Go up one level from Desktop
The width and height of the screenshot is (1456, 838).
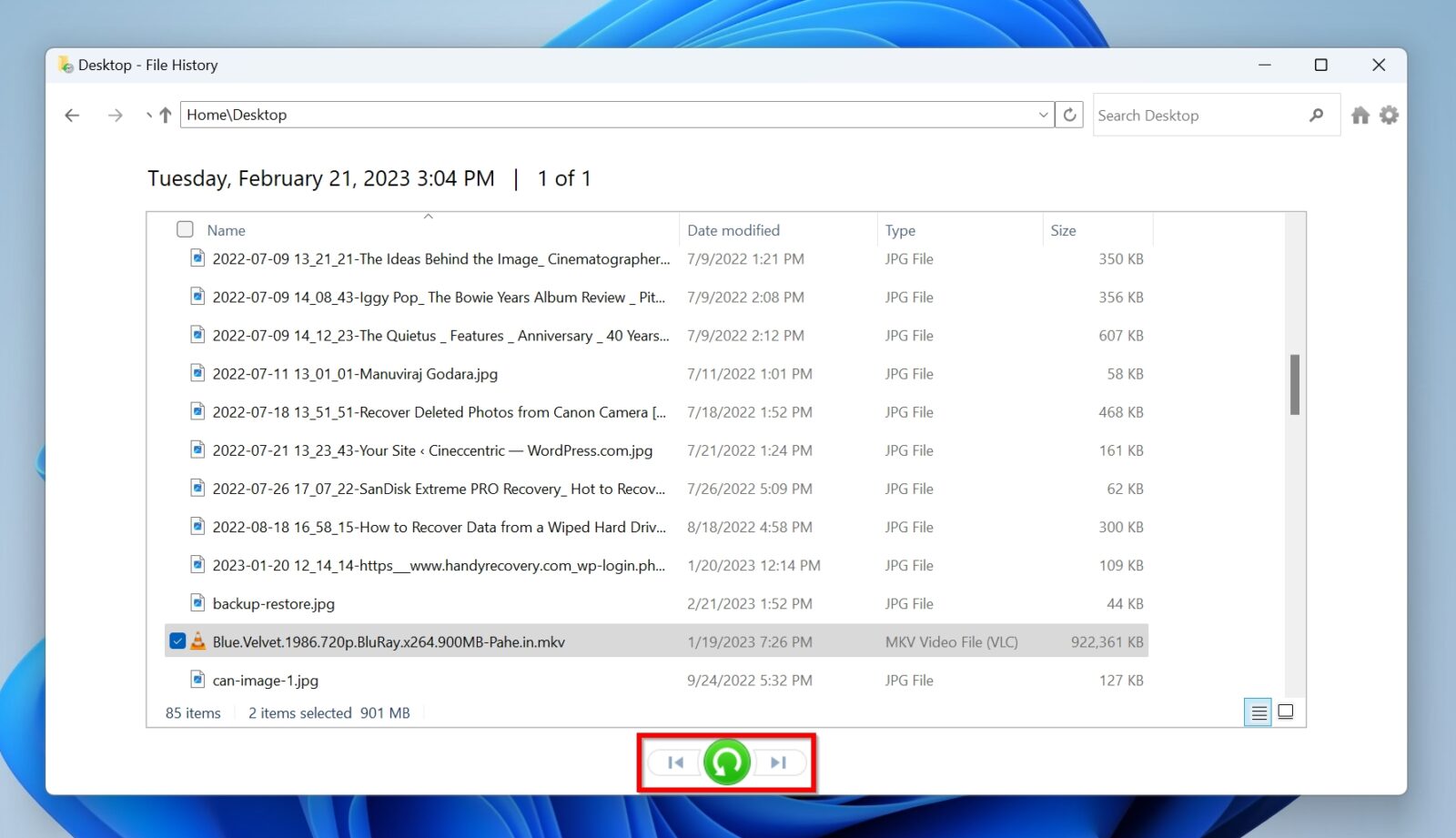(164, 115)
